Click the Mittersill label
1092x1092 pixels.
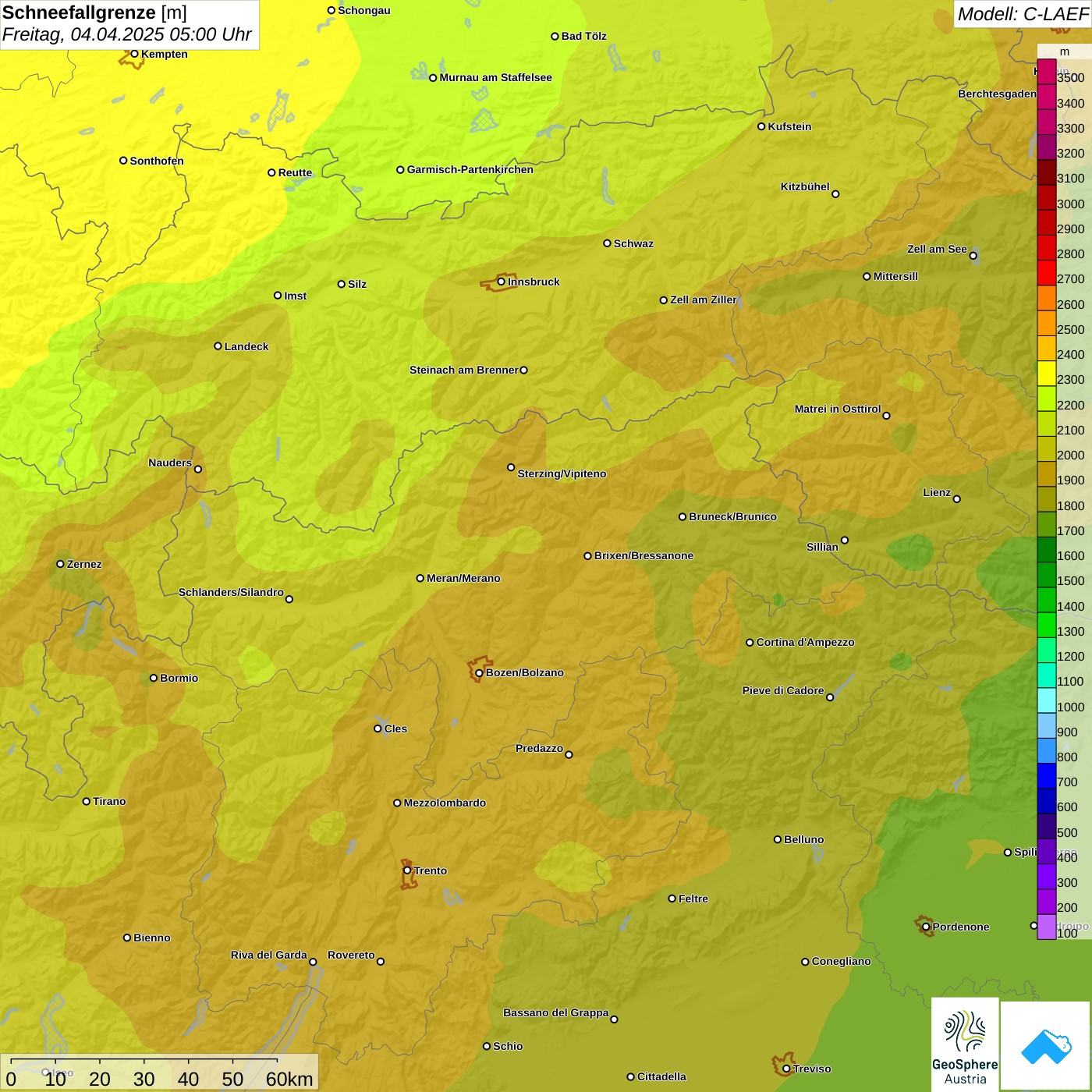(895, 277)
